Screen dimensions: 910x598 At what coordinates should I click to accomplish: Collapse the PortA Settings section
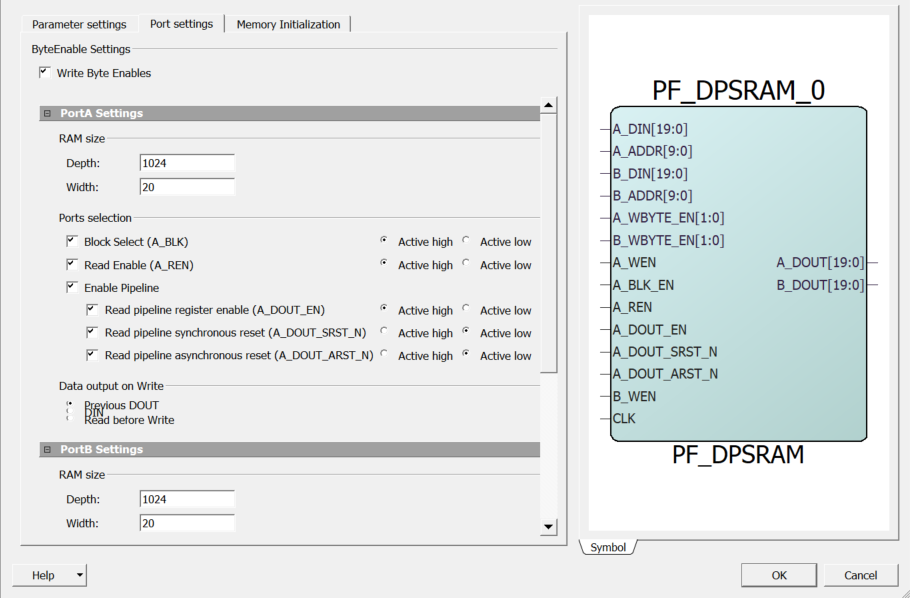click(47, 114)
